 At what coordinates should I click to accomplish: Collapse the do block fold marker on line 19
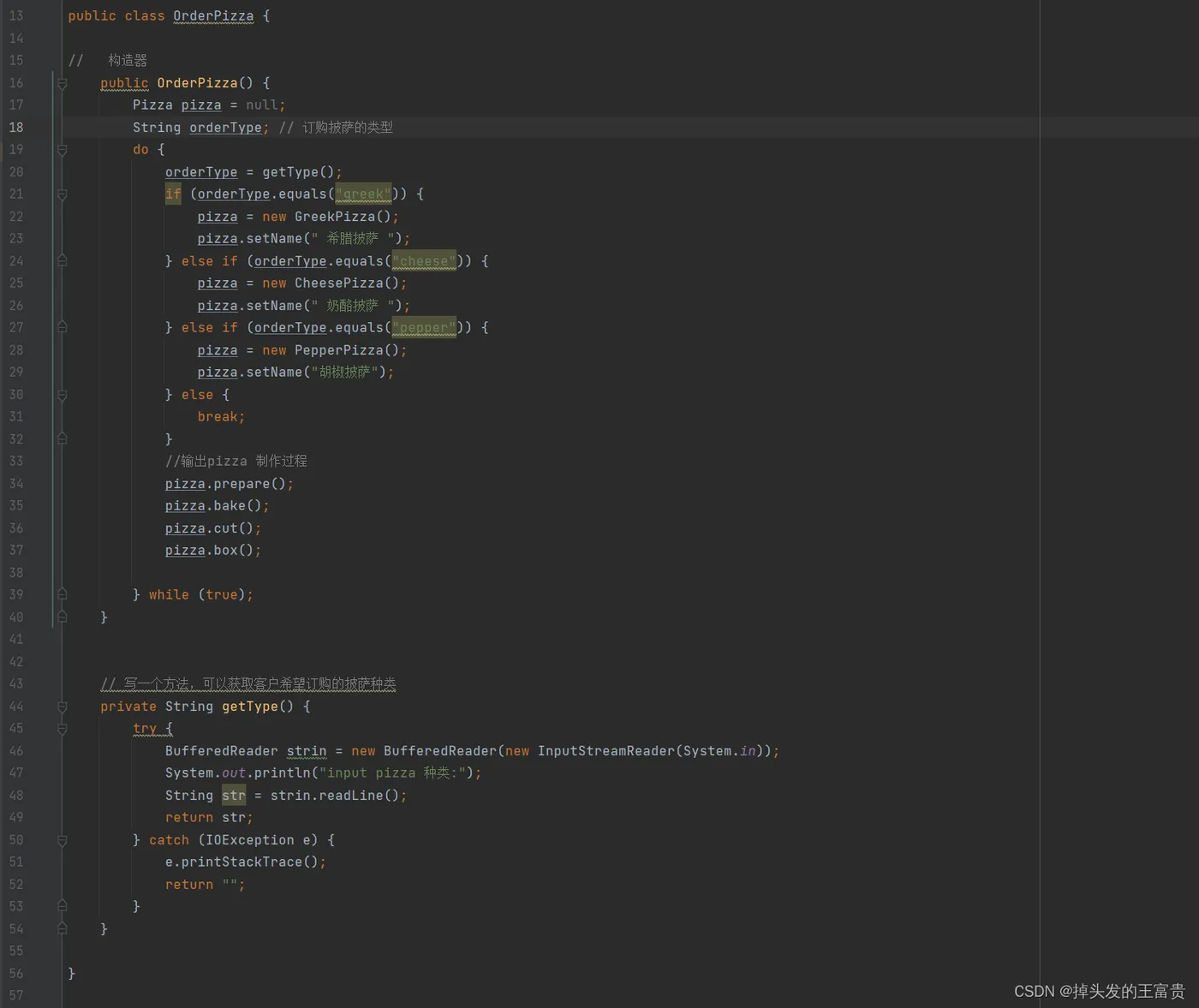point(62,150)
